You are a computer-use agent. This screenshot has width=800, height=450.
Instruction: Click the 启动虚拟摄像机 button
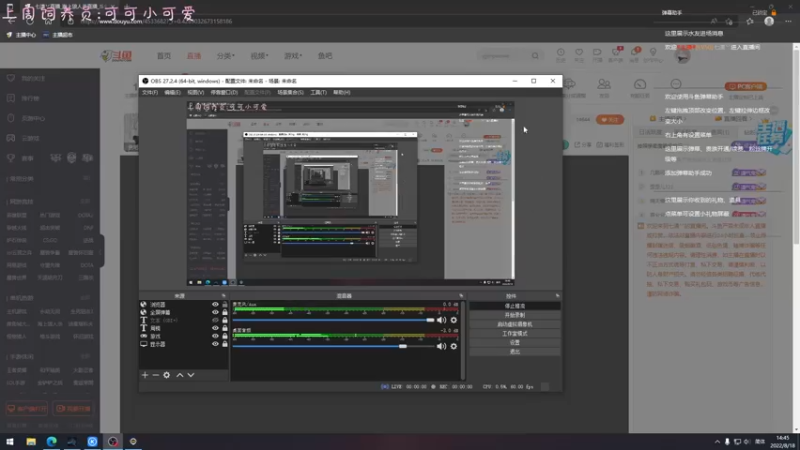pos(515,324)
